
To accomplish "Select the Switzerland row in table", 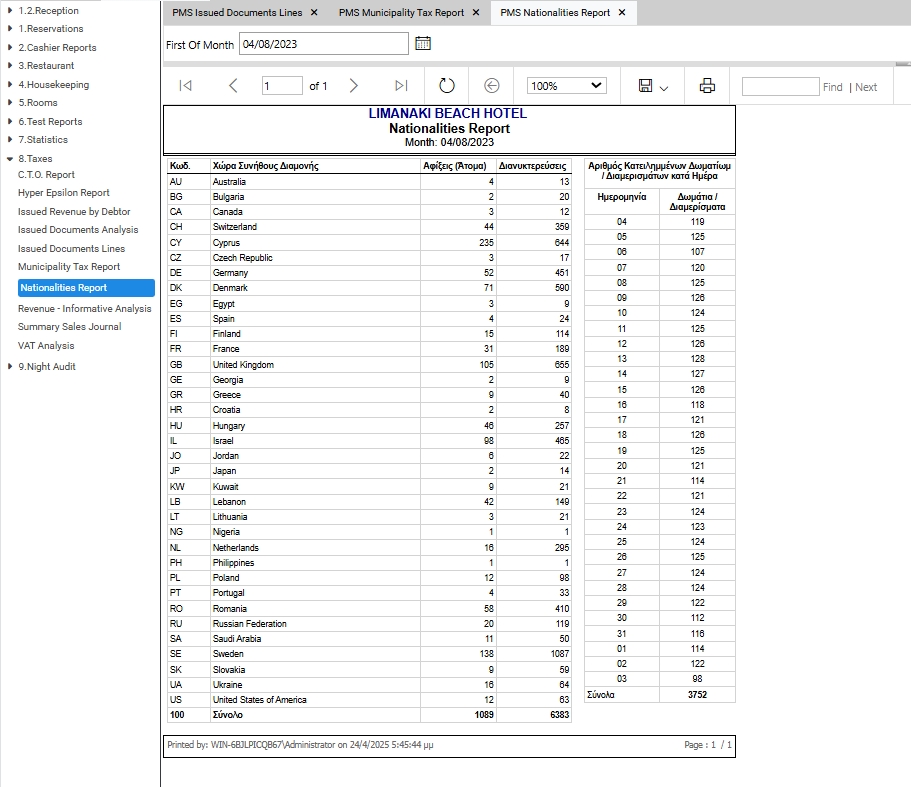I will coord(370,227).
